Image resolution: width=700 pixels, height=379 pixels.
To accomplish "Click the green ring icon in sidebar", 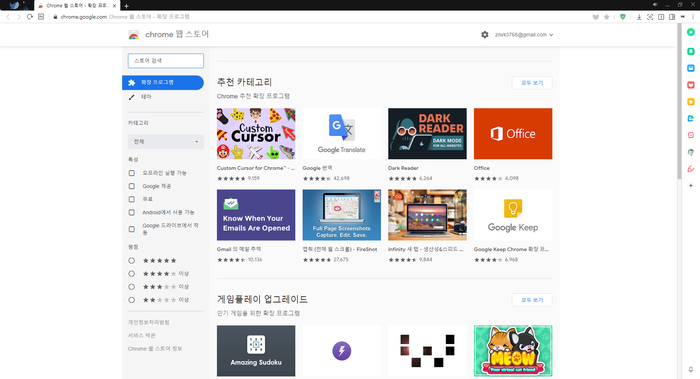I will tap(691, 32).
